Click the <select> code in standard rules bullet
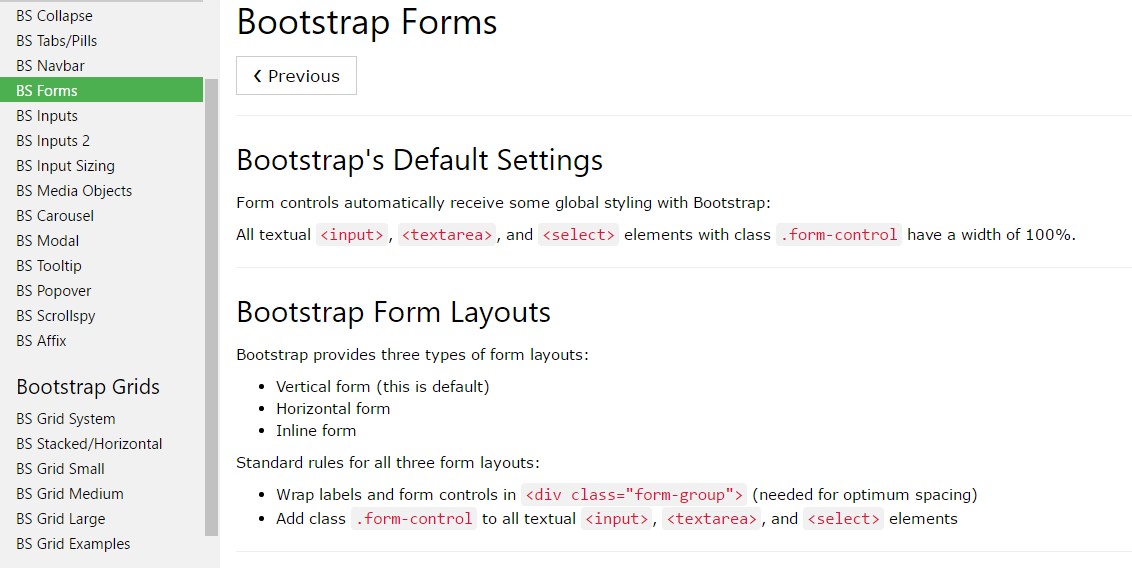This screenshot has width=1132, height=568. click(843, 518)
